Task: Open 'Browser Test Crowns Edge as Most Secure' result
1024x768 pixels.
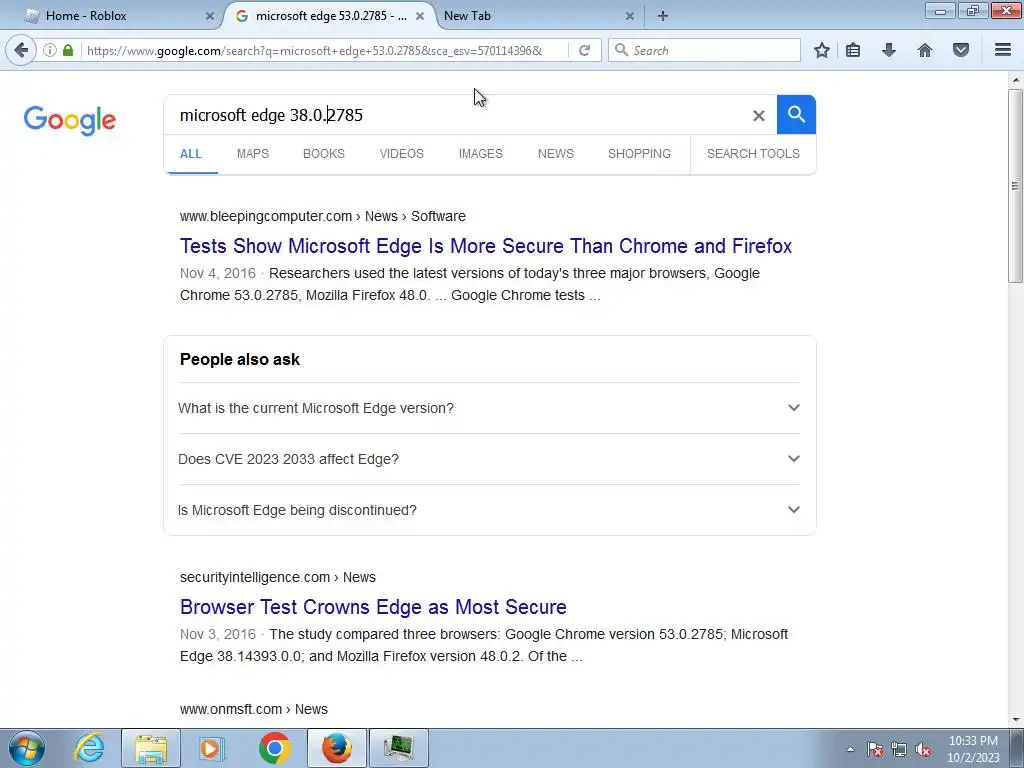Action: pos(373,607)
